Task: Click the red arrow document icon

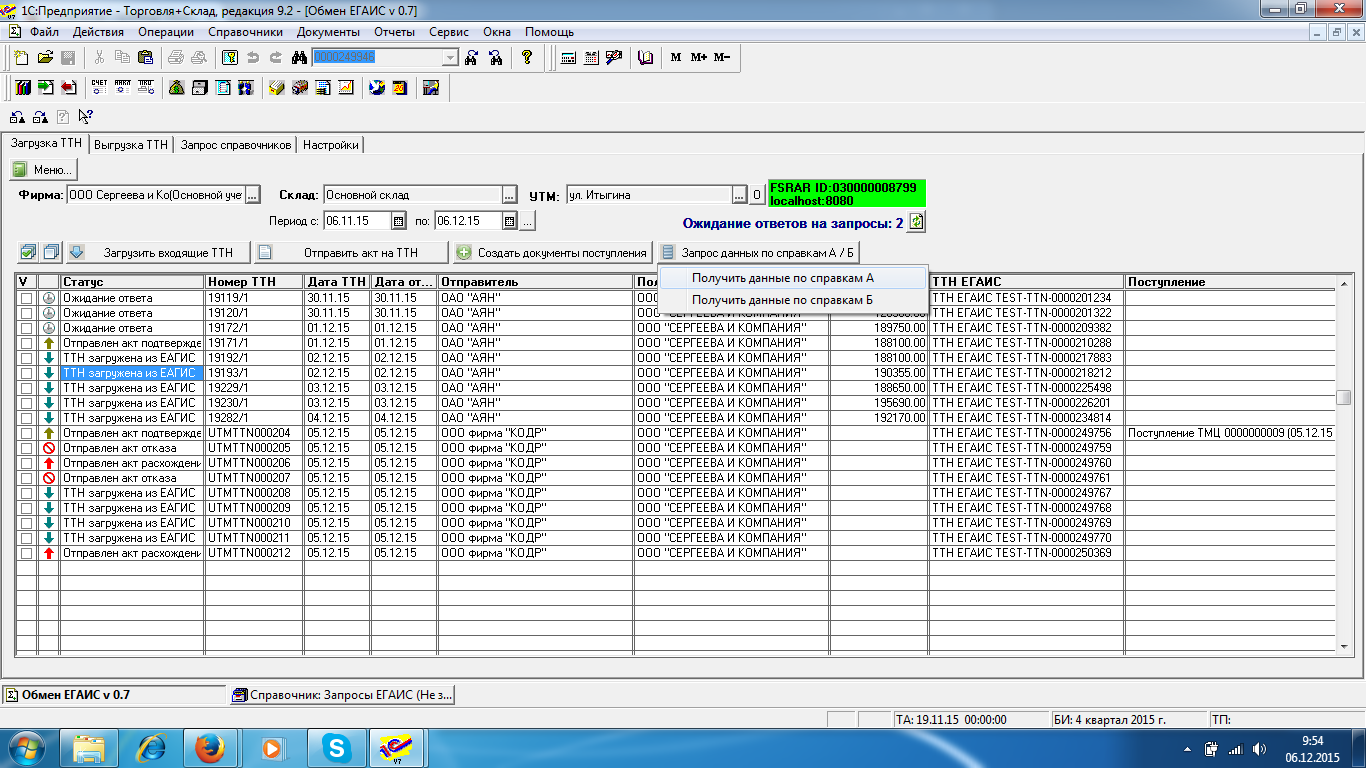Action: click(68, 88)
